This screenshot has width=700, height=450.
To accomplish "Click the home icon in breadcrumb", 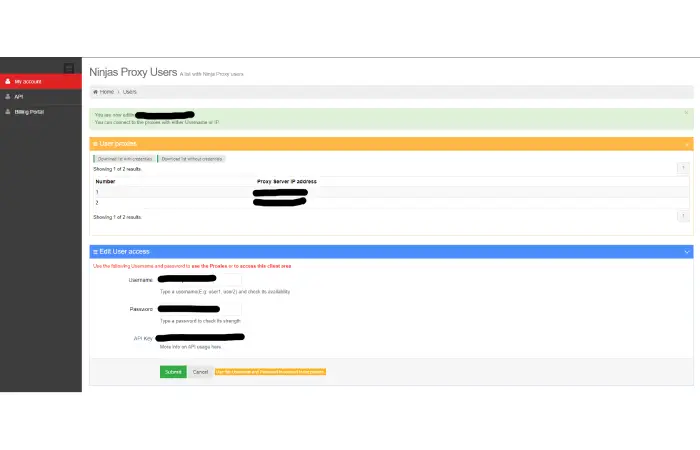I will click(x=95, y=92).
